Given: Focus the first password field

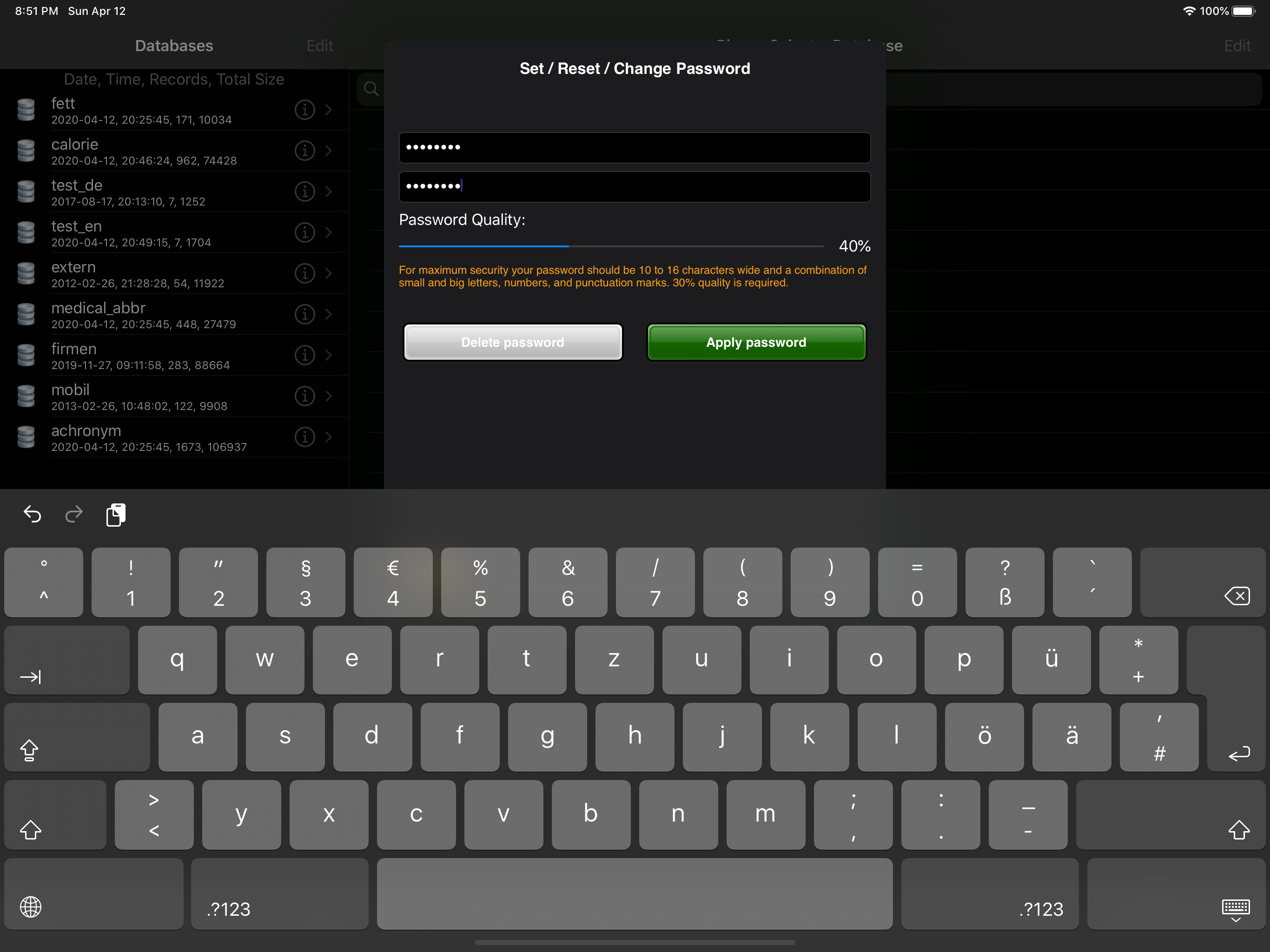Looking at the screenshot, I should [635, 147].
